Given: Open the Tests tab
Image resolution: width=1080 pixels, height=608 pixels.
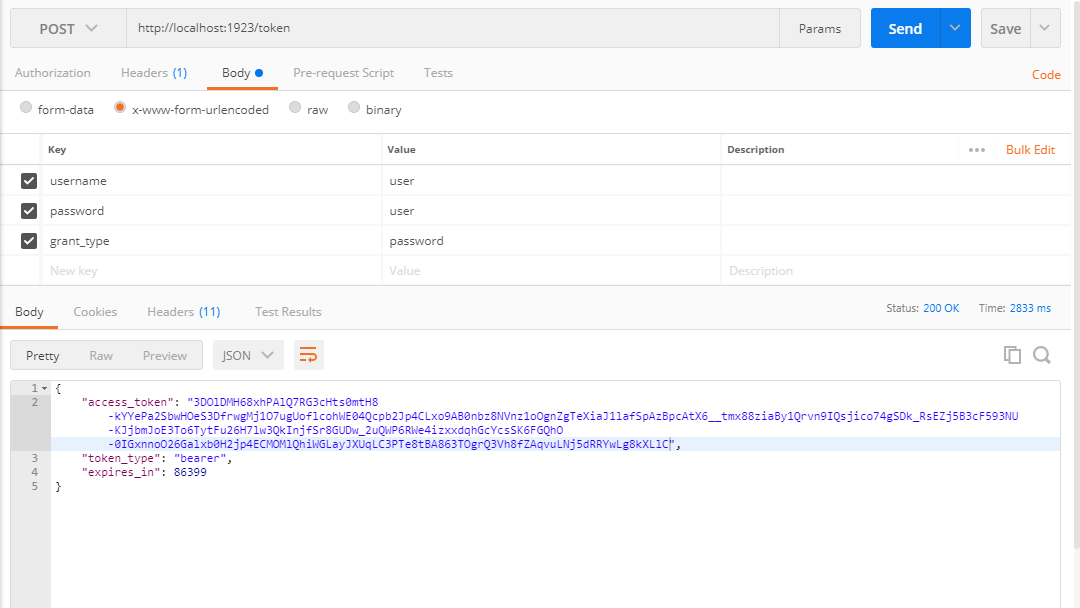Looking at the screenshot, I should pyautogui.click(x=438, y=72).
